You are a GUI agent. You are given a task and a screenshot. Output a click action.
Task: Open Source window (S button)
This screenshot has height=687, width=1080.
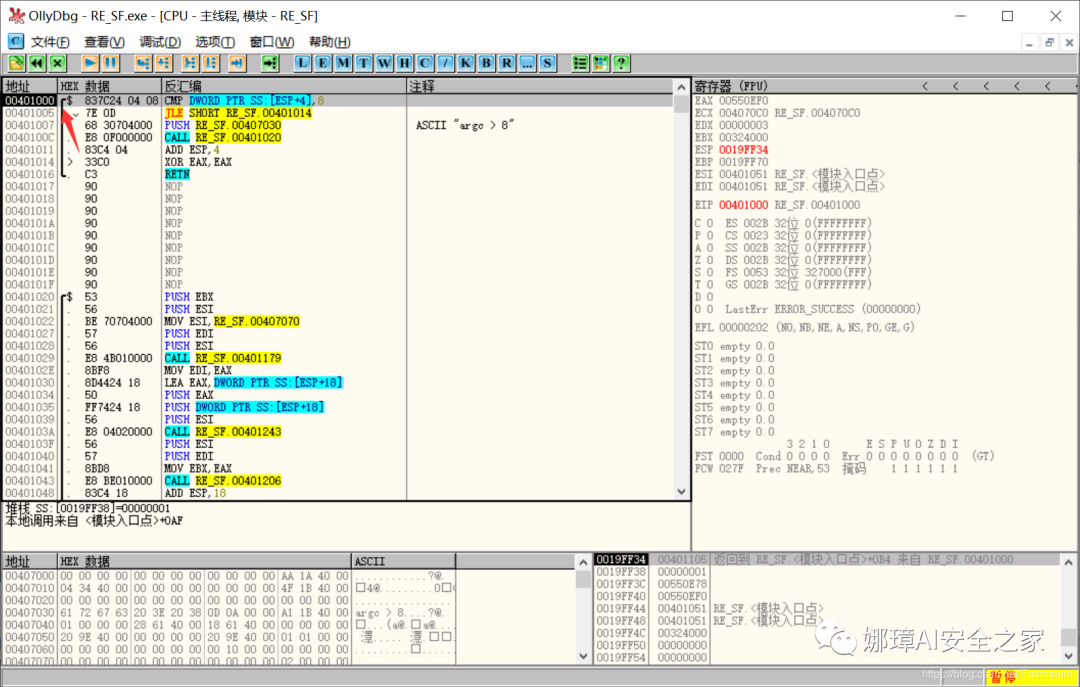(x=548, y=63)
